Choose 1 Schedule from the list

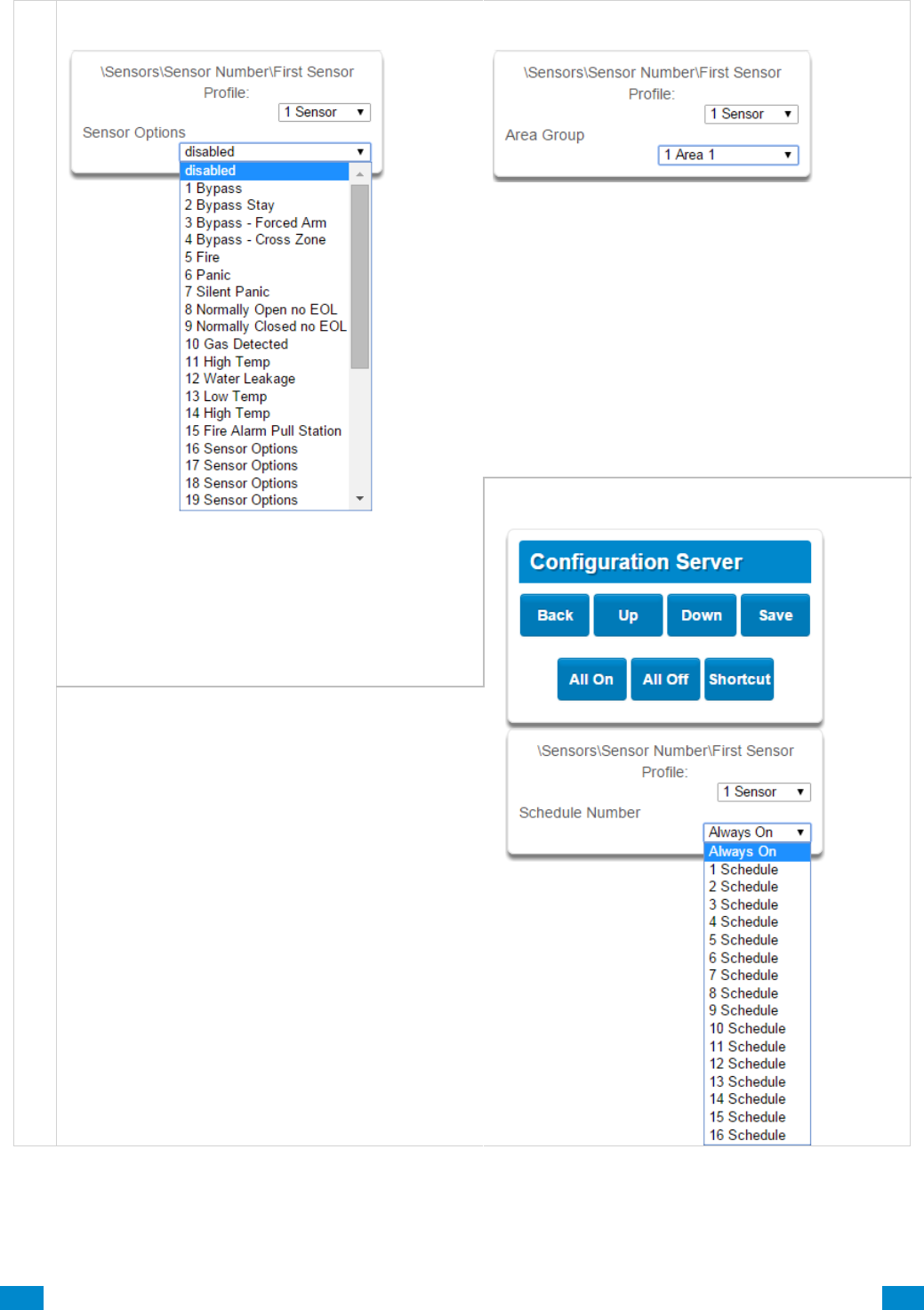[x=757, y=870]
